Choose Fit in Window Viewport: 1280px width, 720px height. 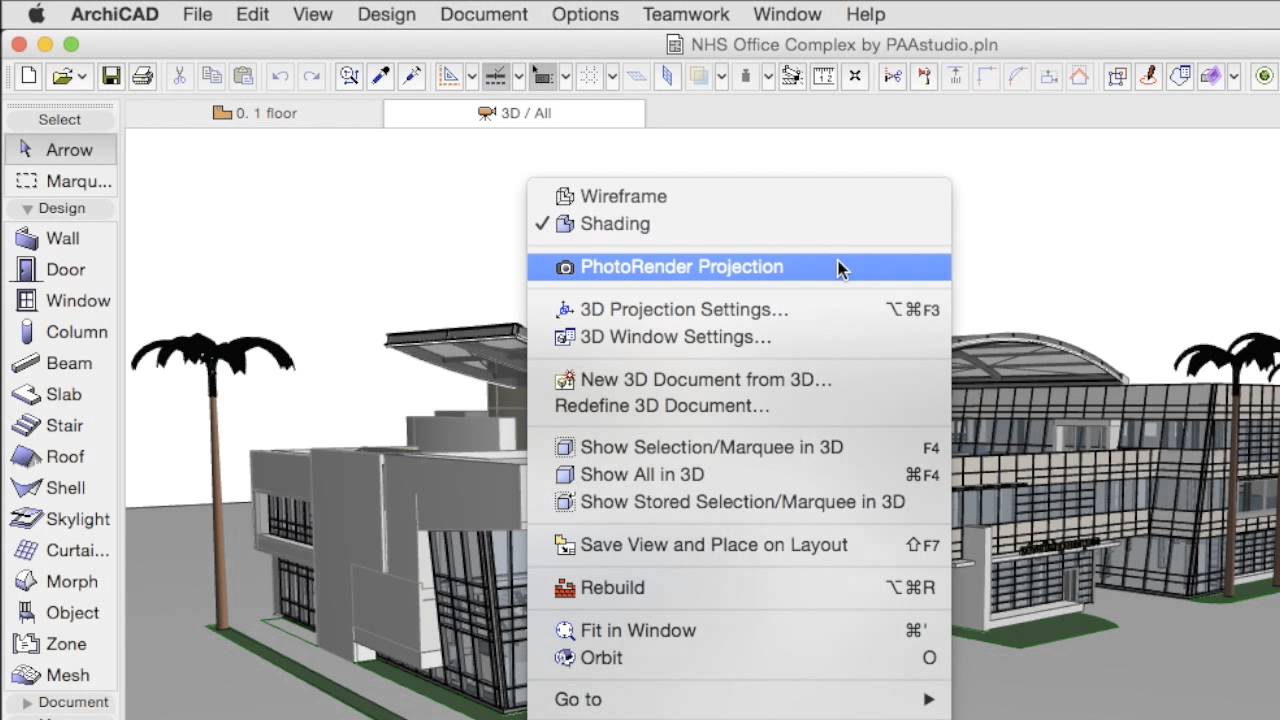[739, 630]
